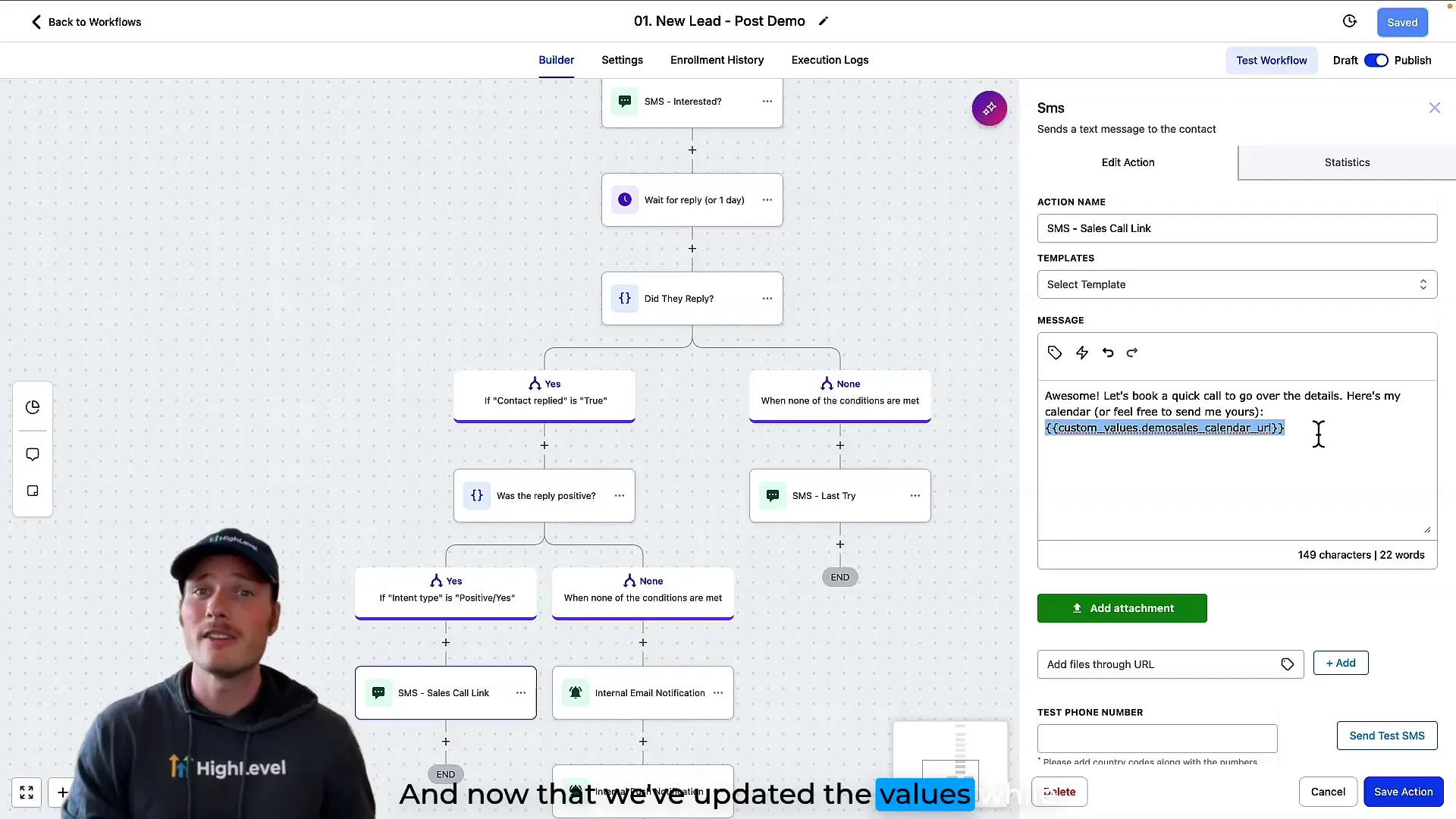Undo the message edit

[1108, 353]
